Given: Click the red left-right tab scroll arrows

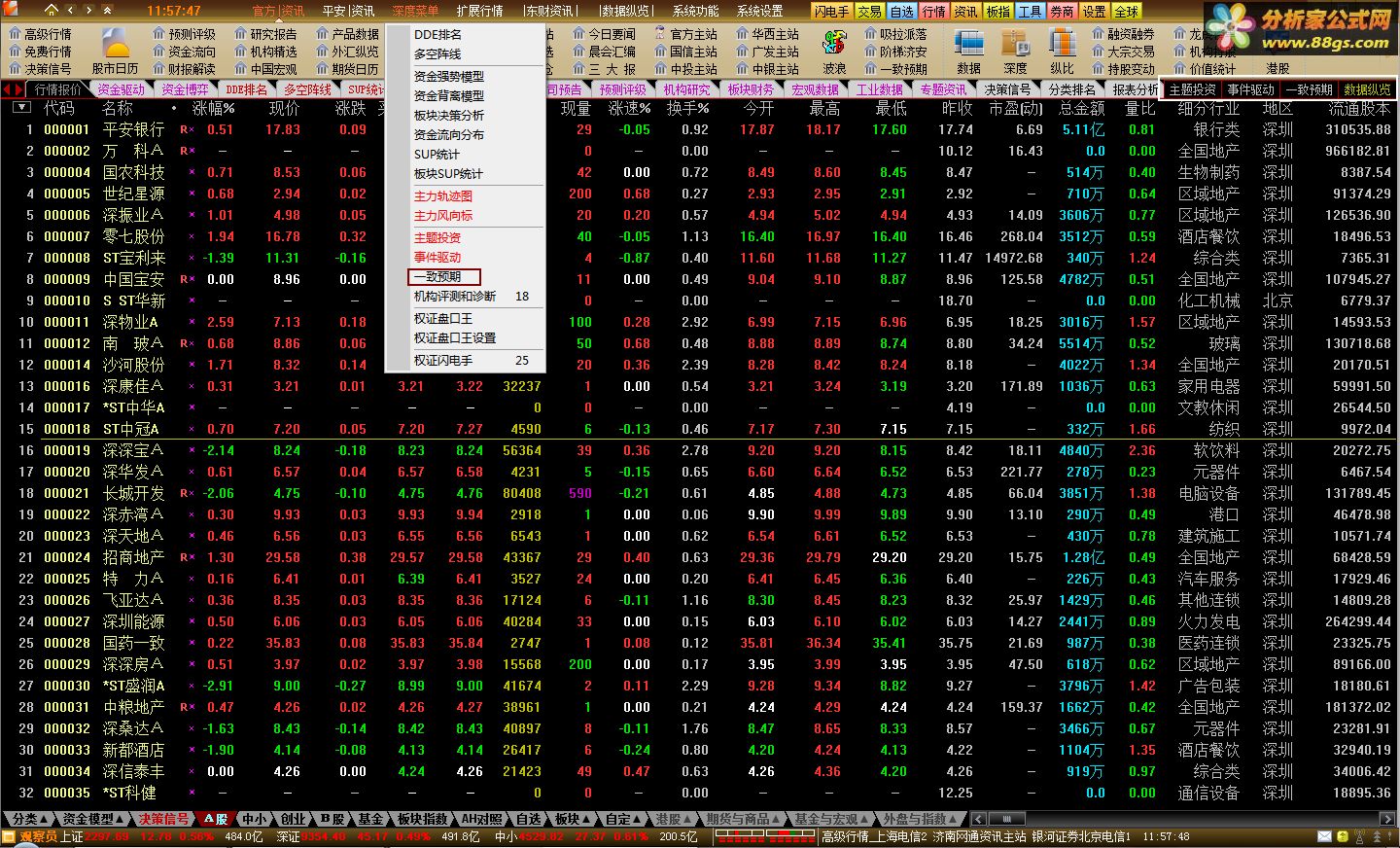Looking at the screenshot, I should (x=14, y=89).
